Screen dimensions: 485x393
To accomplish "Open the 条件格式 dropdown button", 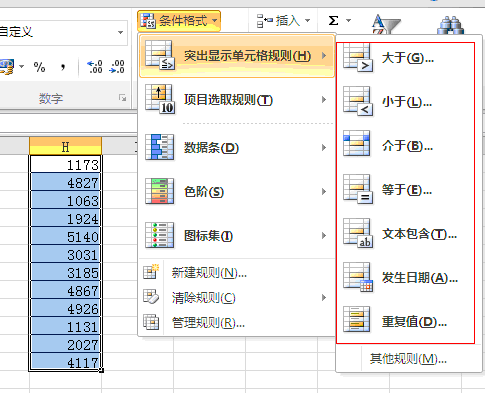I will point(179,21).
